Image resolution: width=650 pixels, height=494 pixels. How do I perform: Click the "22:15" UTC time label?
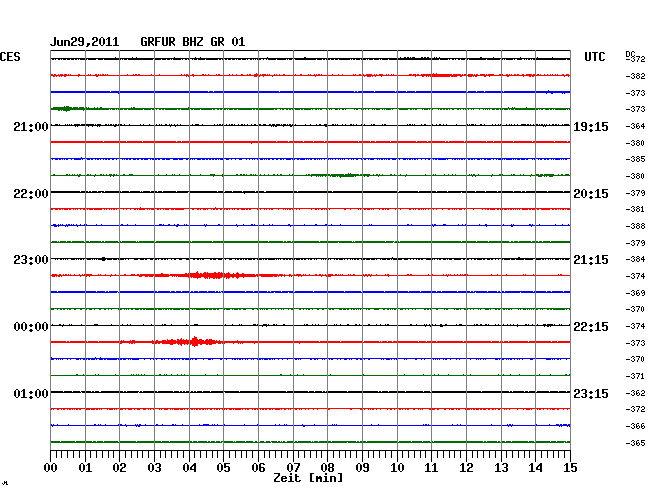(591, 327)
